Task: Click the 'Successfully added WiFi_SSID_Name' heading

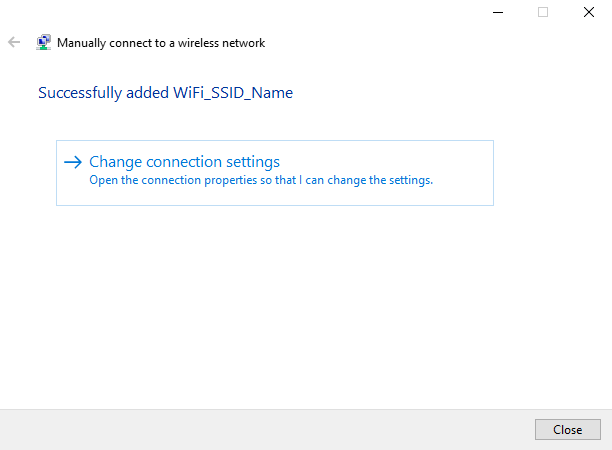Action: click(165, 93)
